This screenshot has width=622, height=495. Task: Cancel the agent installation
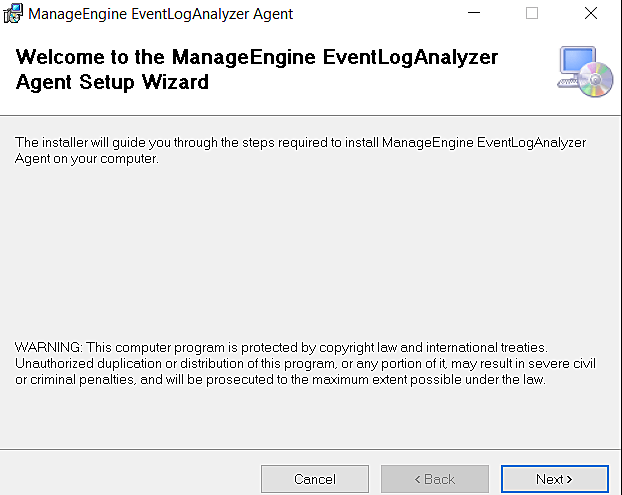pos(315,479)
